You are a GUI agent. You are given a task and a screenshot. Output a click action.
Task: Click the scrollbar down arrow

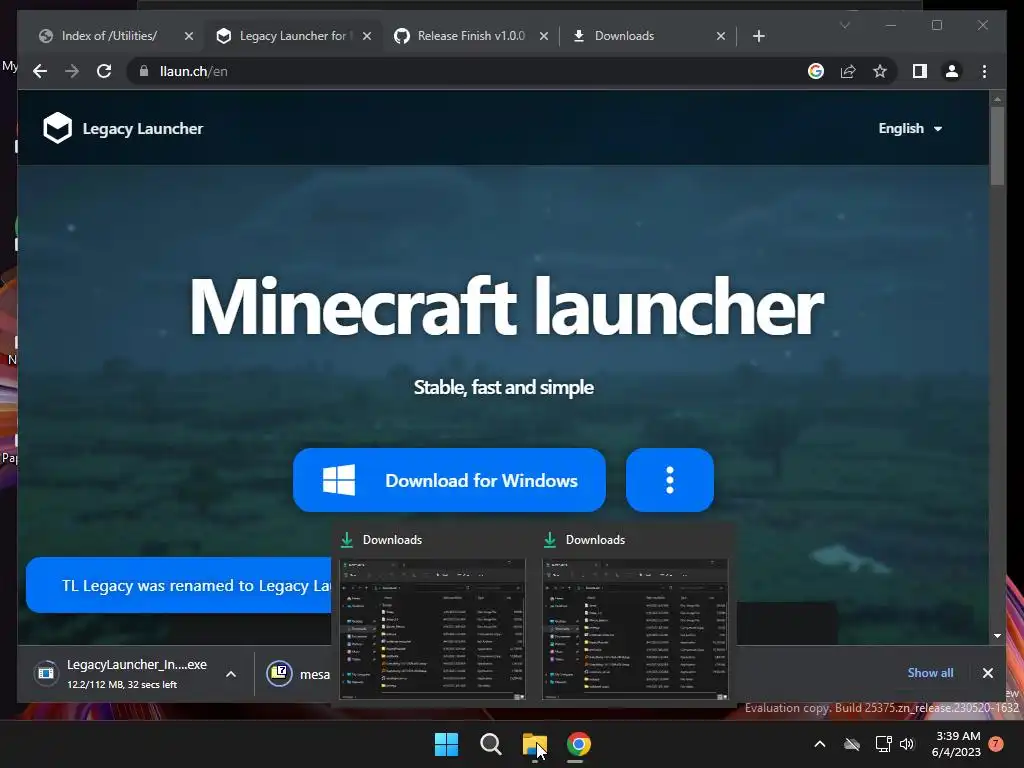[997, 636]
